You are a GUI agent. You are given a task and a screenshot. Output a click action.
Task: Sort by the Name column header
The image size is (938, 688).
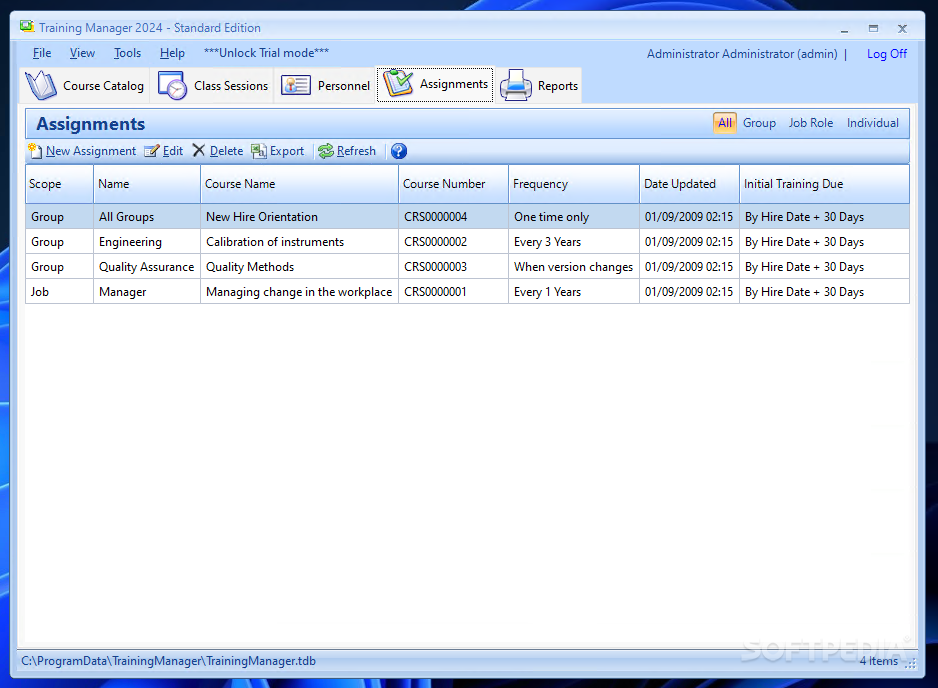(x=147, y=184)
